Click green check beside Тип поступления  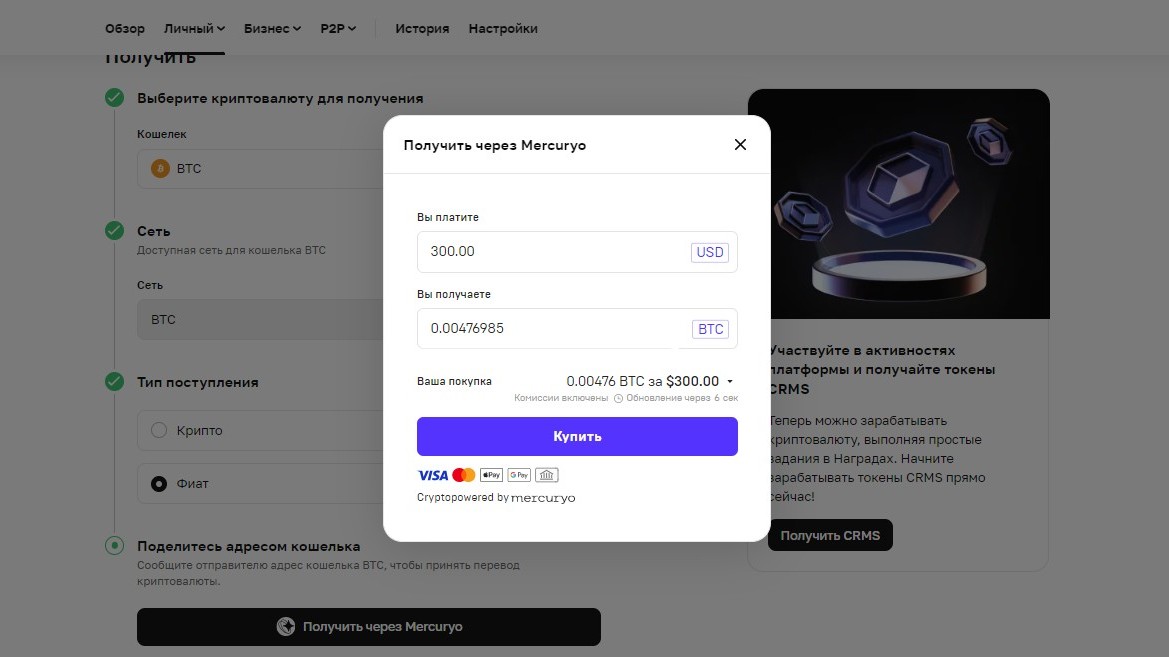pyautogui.click(x=114, y=382)
